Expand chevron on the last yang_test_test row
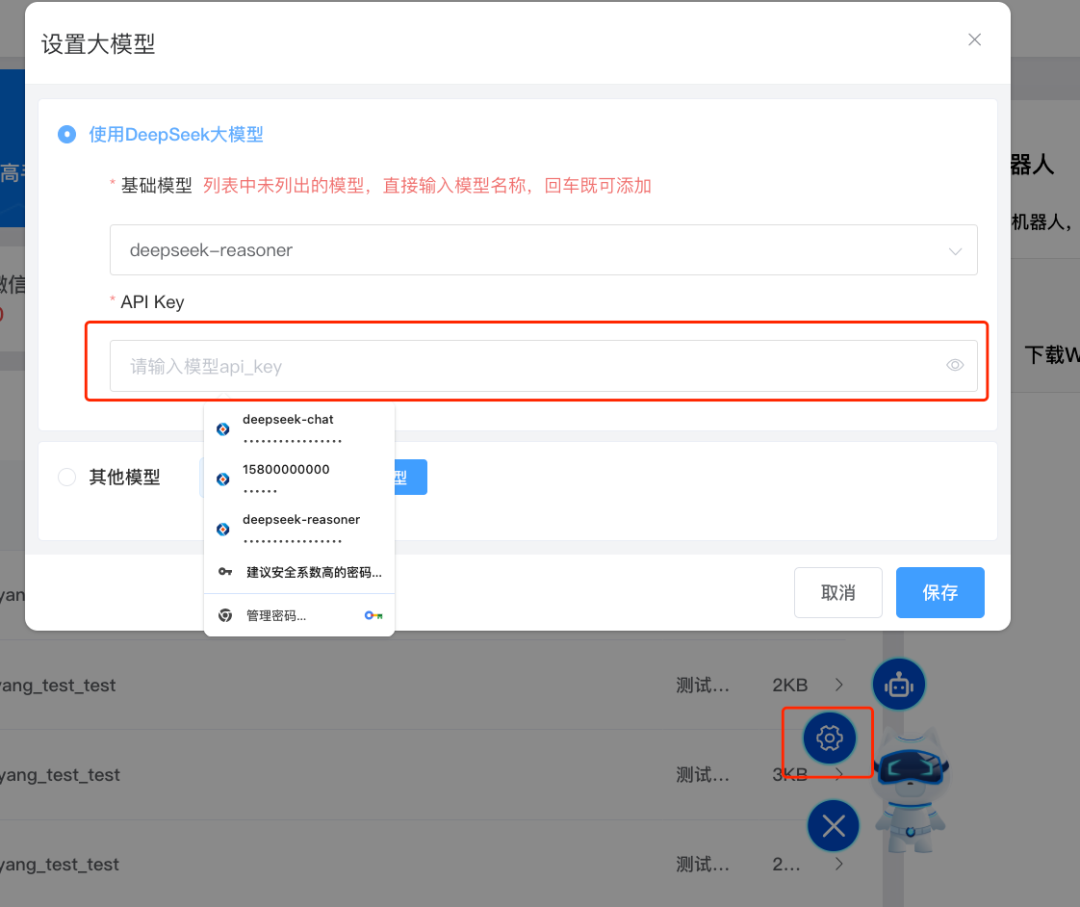The width and height of the screenshot is (1080, 907). tap(839, 864)
